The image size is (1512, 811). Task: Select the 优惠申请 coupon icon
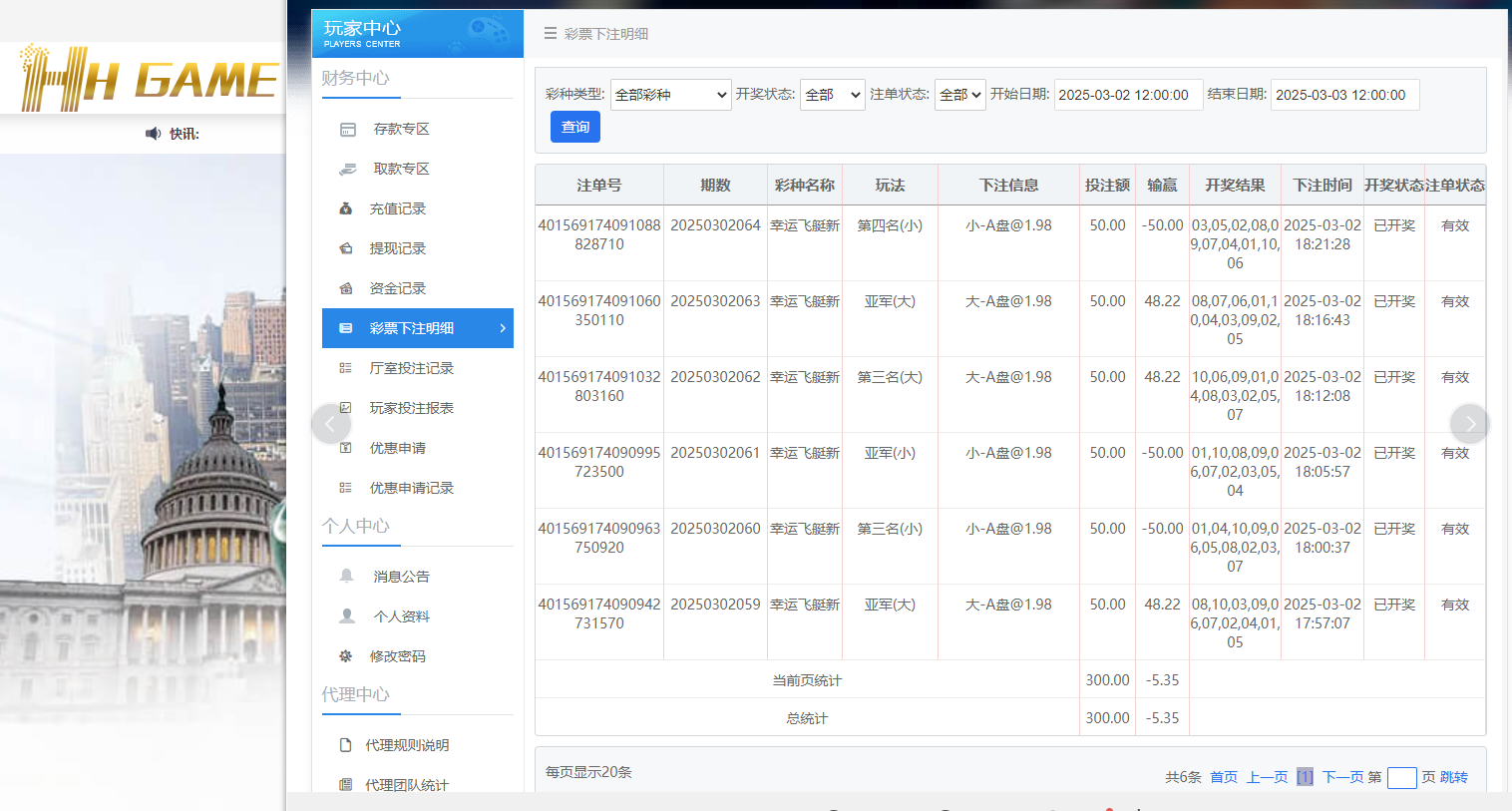(346, 448)
